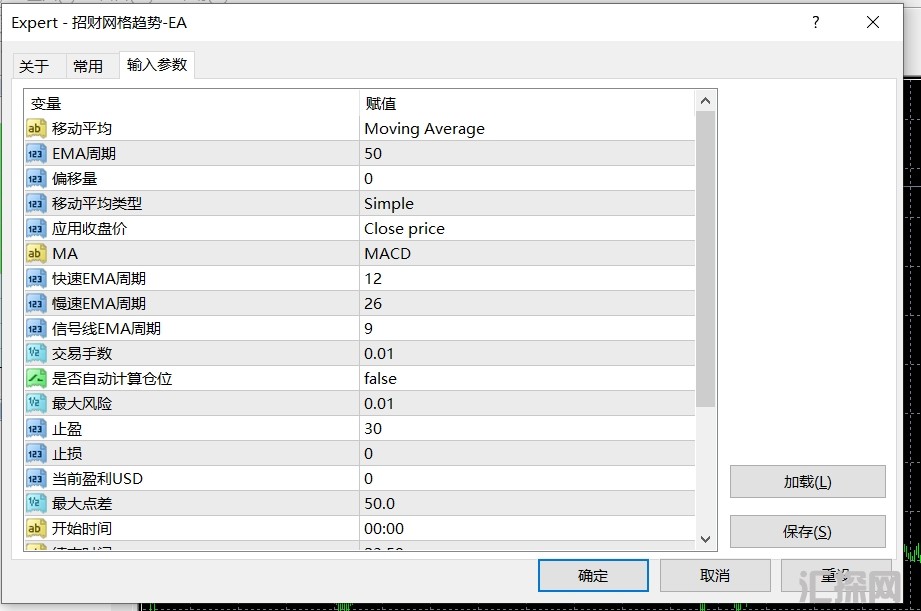Click the double-type icon beside 交易手数
Screen dimensions: 921x611
35,354
